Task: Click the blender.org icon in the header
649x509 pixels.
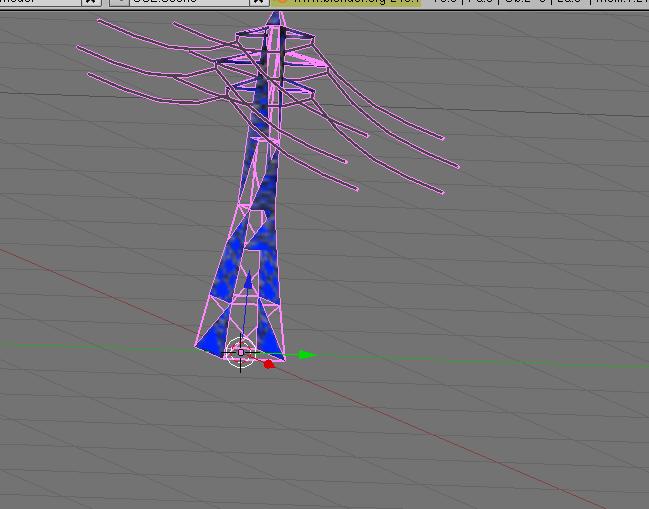Action: pyautogui.click(x=282, y=2)
